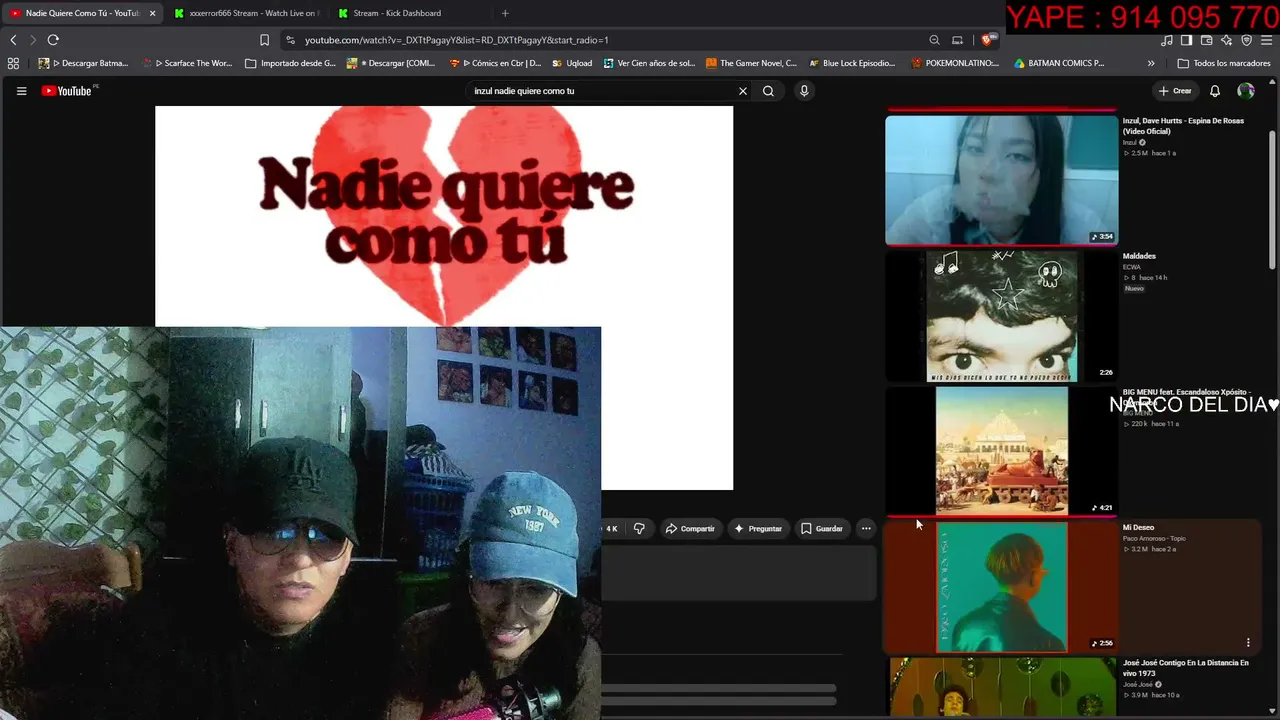The image size is (1280, 720).
Task: Open the Scarface The Wor... bookmark
Action: 187,63
